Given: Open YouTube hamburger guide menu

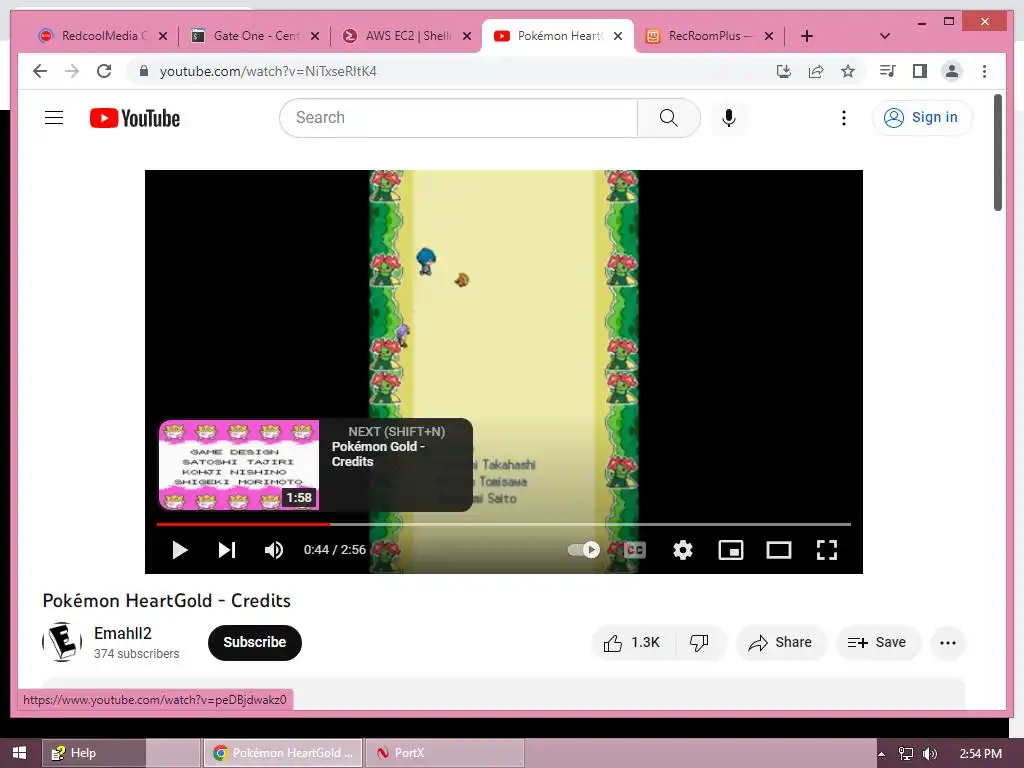Looking at the screenshot, I should coord(54,118).
